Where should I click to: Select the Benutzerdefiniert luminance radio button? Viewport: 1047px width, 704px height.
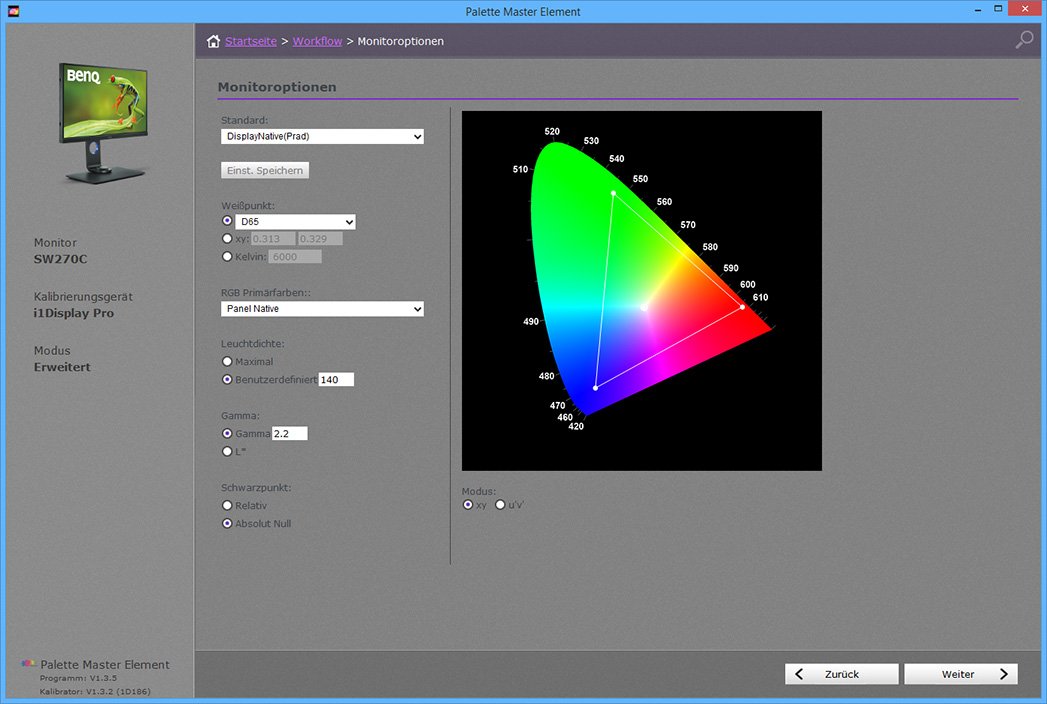[227, 379]
